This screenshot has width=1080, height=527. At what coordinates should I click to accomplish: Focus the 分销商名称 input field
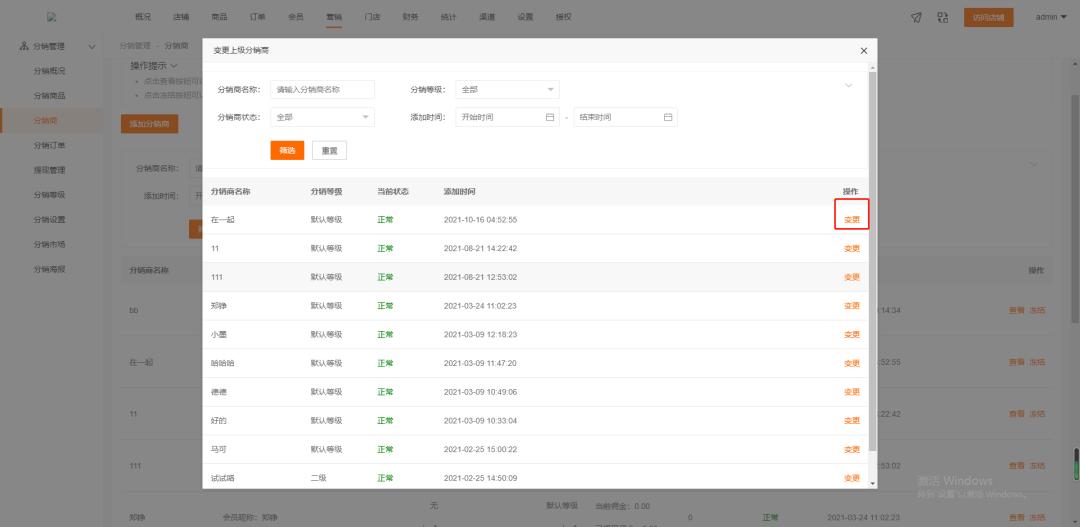[x=322, y=89]
